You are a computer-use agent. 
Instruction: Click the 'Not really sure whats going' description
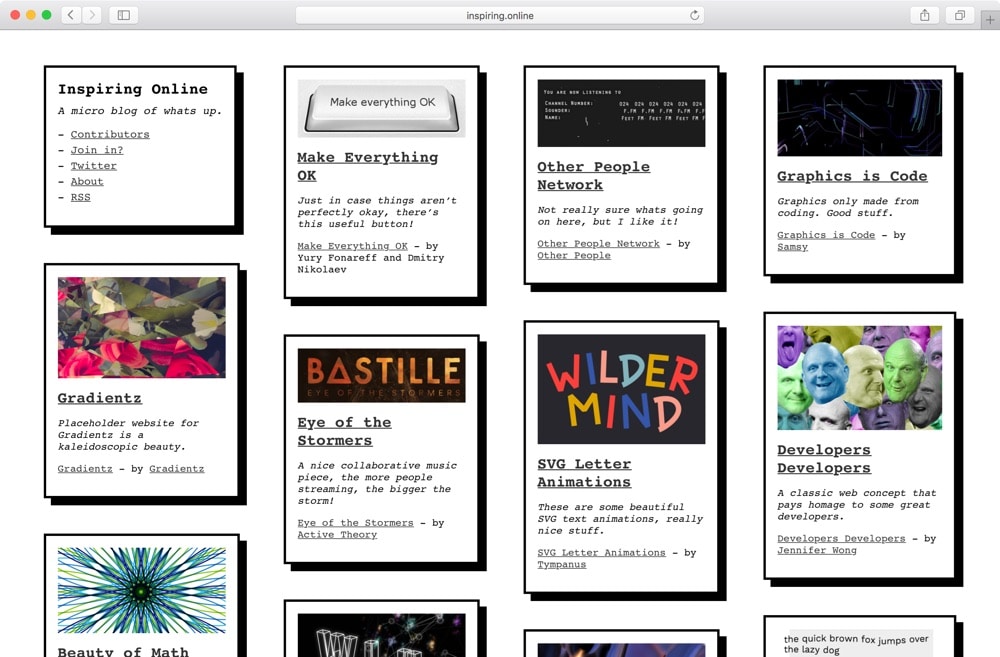tap(620, 216)
